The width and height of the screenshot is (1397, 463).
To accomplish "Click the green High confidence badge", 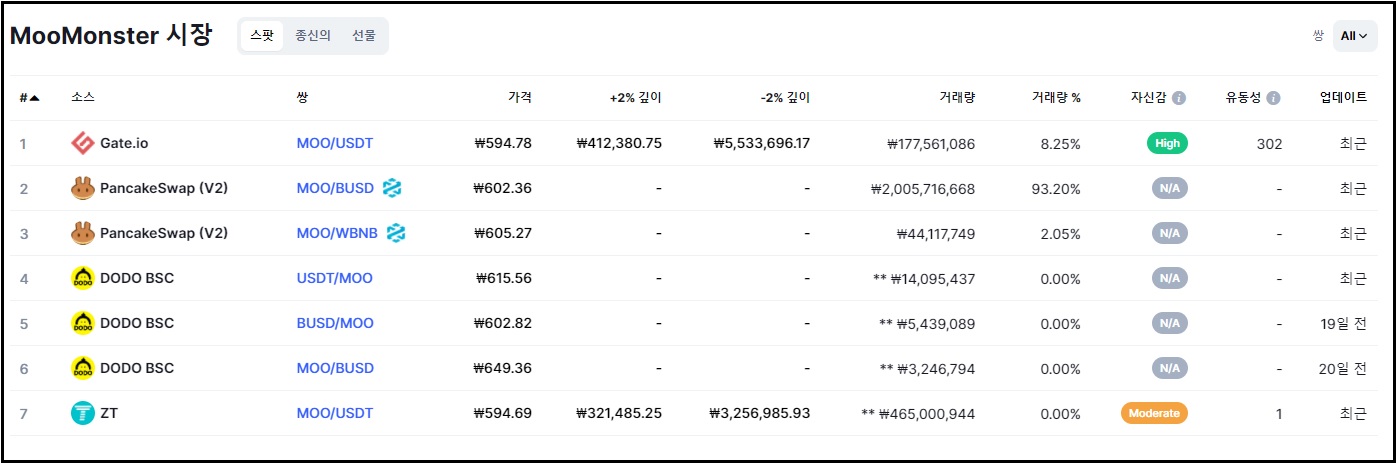I will click(1167, 143).
